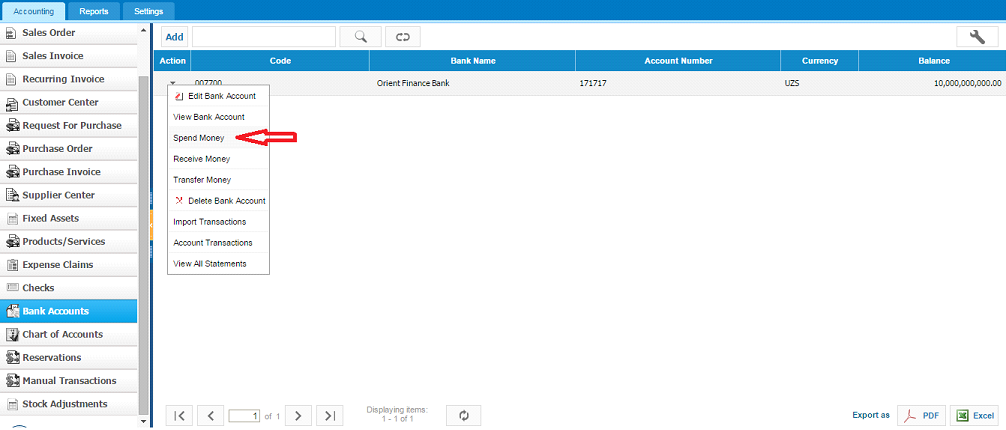Click the Chart of Accounts icon
The height and width of the screenshot is (430, 1006).
[11, 334]
